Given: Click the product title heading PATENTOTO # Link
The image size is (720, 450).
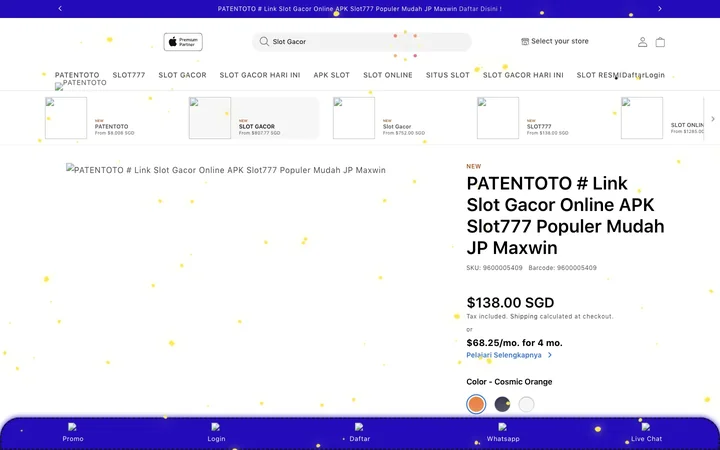Looking at the screenshot, I should tap(565, 215).
